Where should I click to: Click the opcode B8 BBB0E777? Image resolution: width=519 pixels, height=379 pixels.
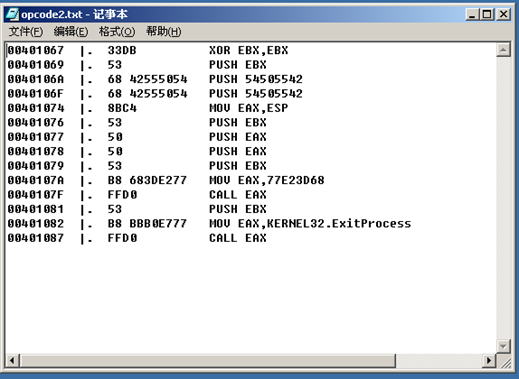147,224
